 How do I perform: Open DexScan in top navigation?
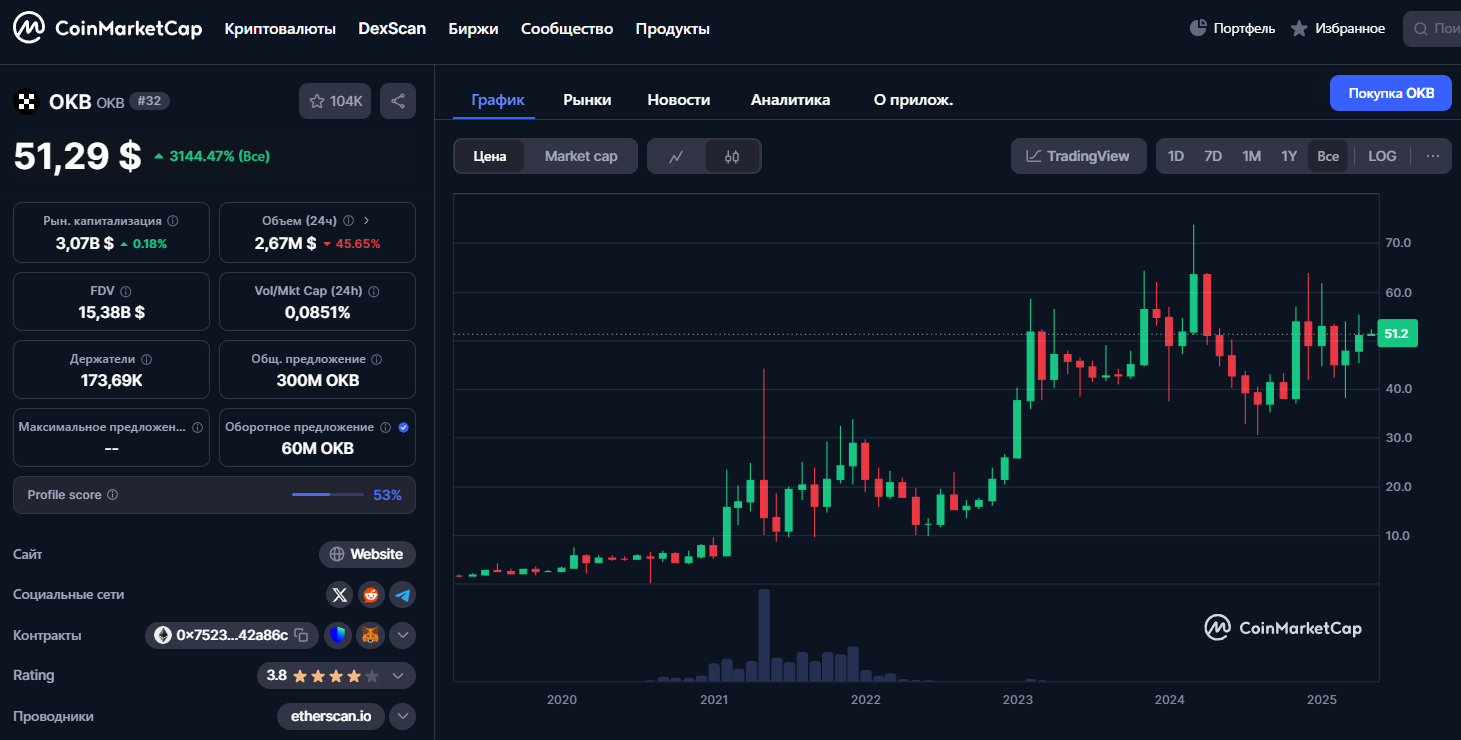pyautogui.click(x=392, y=29)
